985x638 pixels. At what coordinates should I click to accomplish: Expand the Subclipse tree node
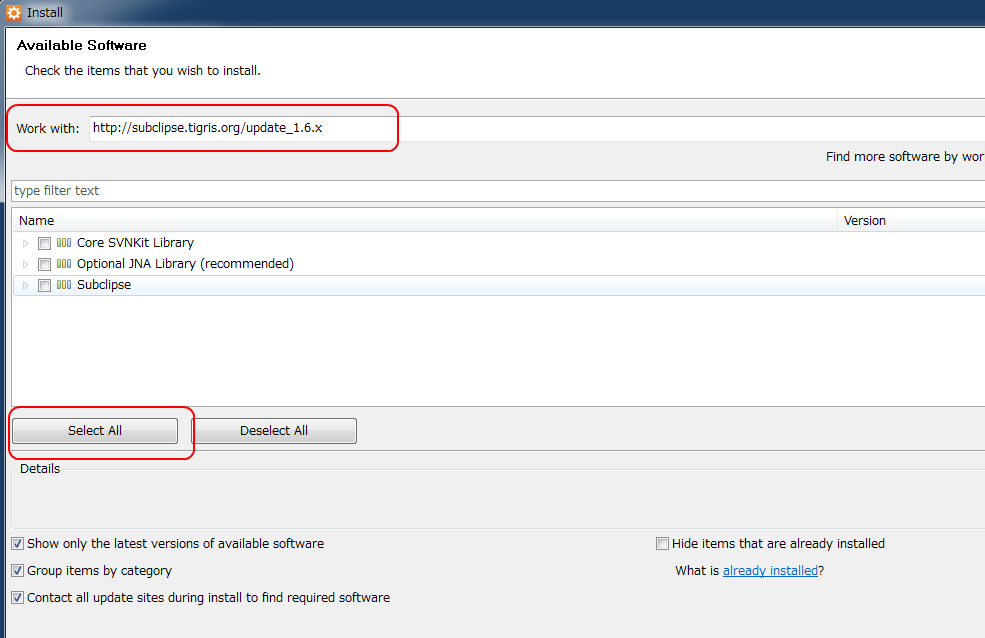26,286
